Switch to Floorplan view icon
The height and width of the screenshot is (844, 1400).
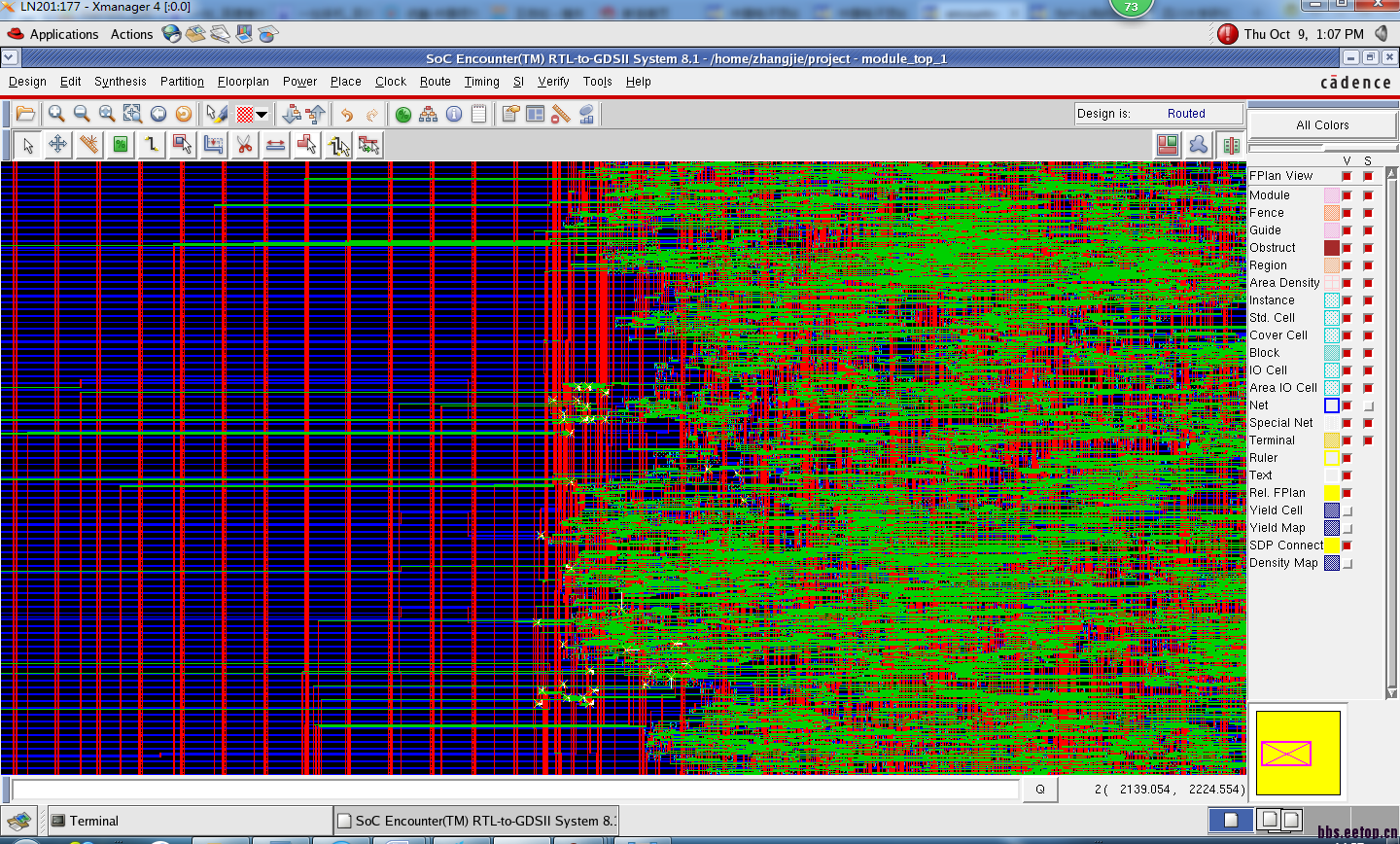coord(1168,145)
